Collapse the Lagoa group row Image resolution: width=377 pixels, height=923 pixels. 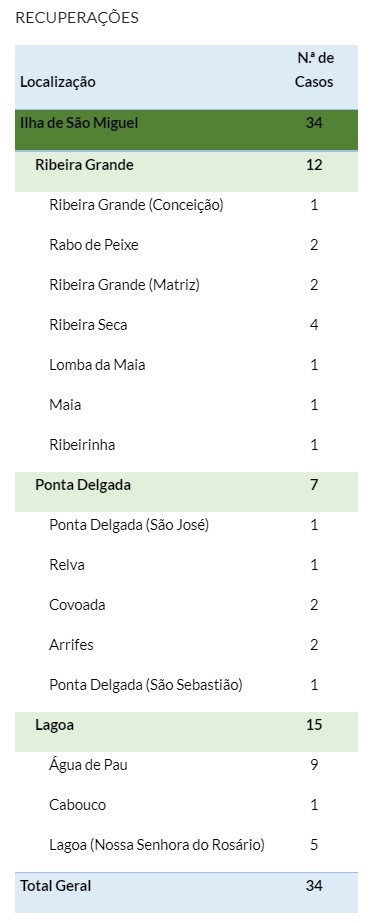186,732
